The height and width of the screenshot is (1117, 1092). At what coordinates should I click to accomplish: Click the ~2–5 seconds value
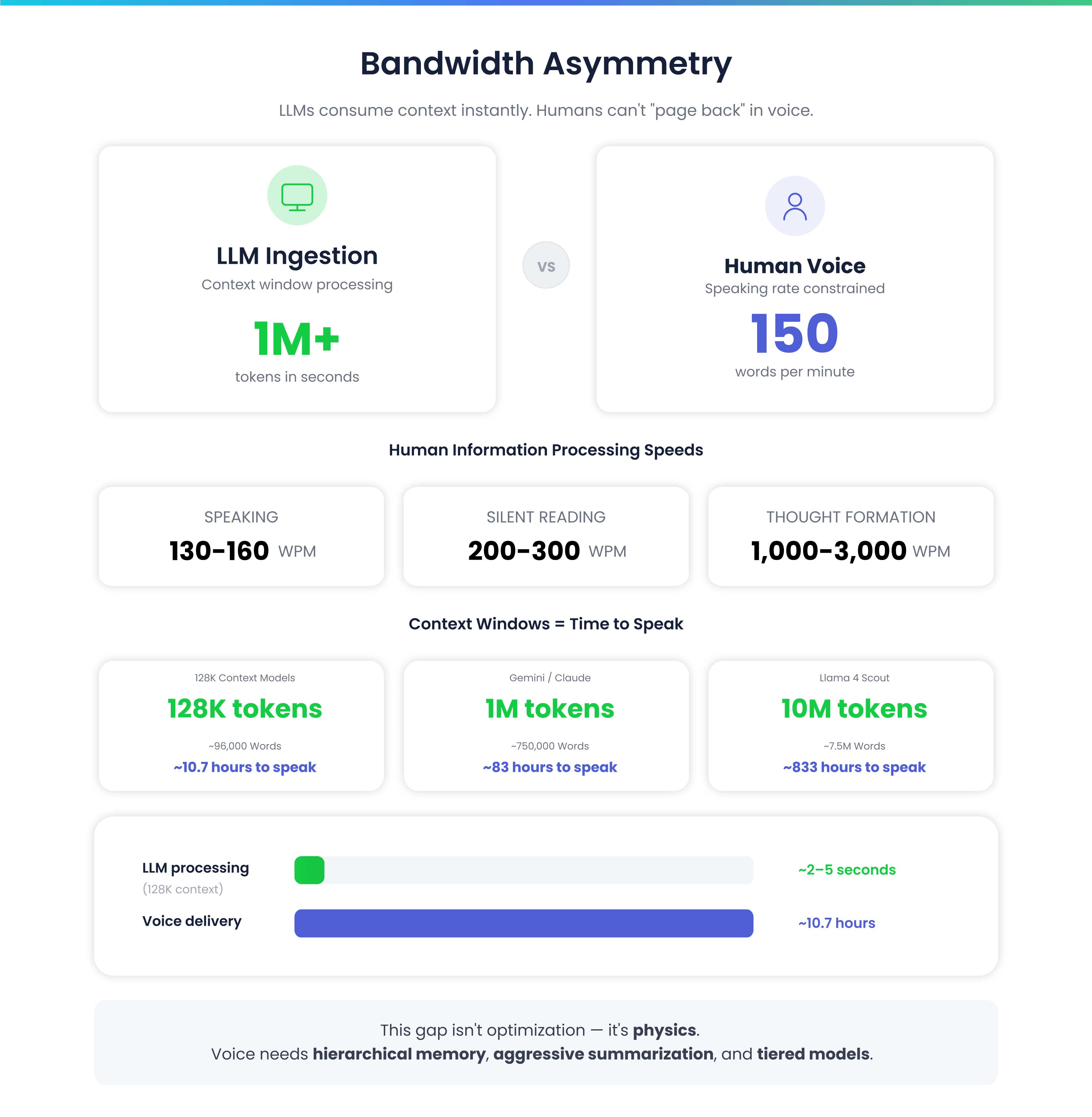(847, 870)
